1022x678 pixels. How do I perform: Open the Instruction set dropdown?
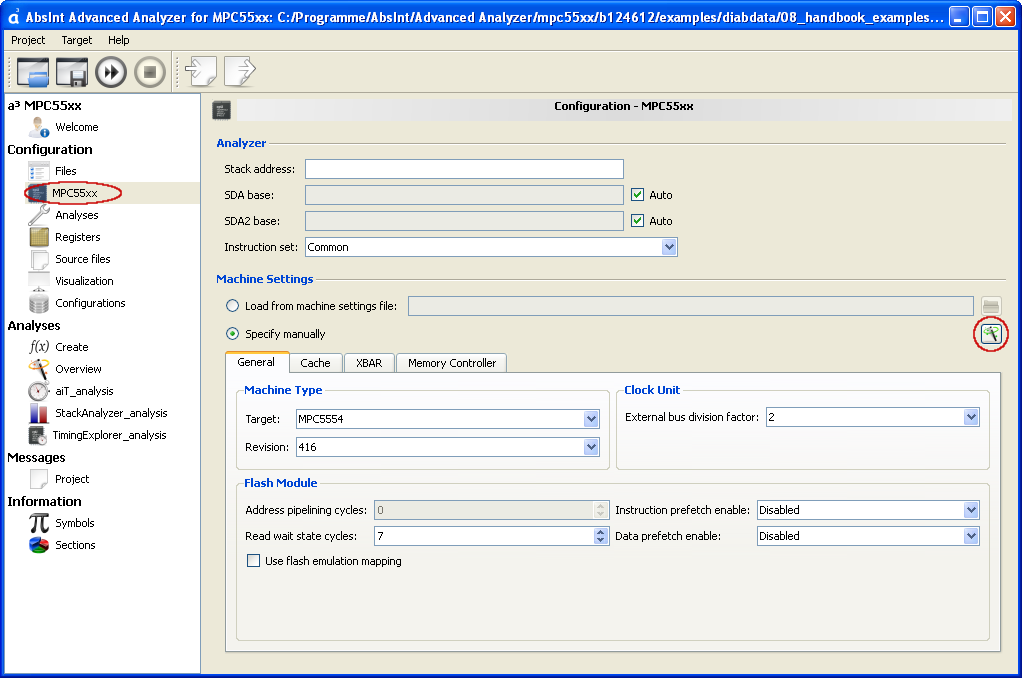click(x=669, y=247)
